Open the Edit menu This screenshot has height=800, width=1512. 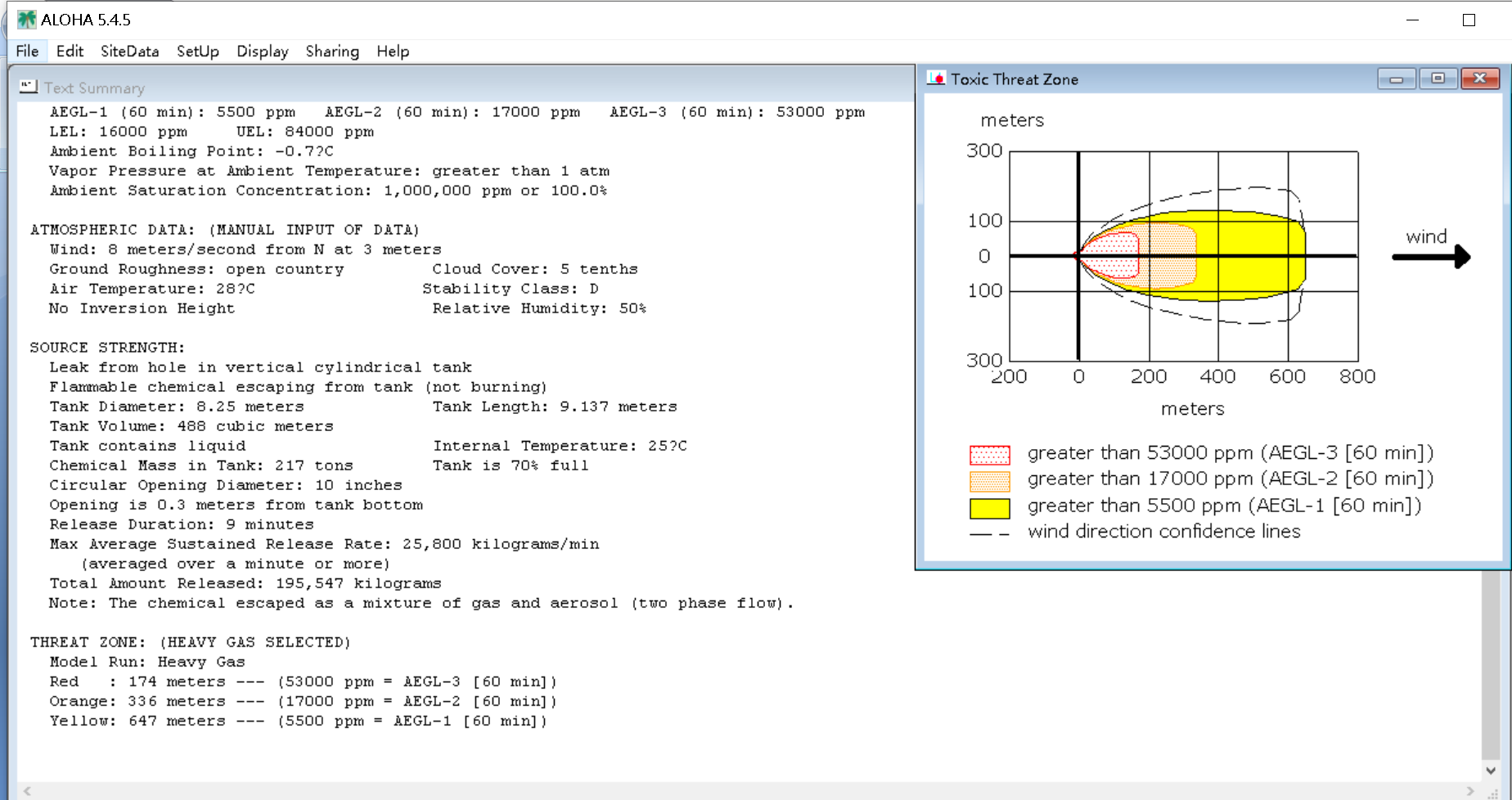pyautogui.click(x=70, y=52)
